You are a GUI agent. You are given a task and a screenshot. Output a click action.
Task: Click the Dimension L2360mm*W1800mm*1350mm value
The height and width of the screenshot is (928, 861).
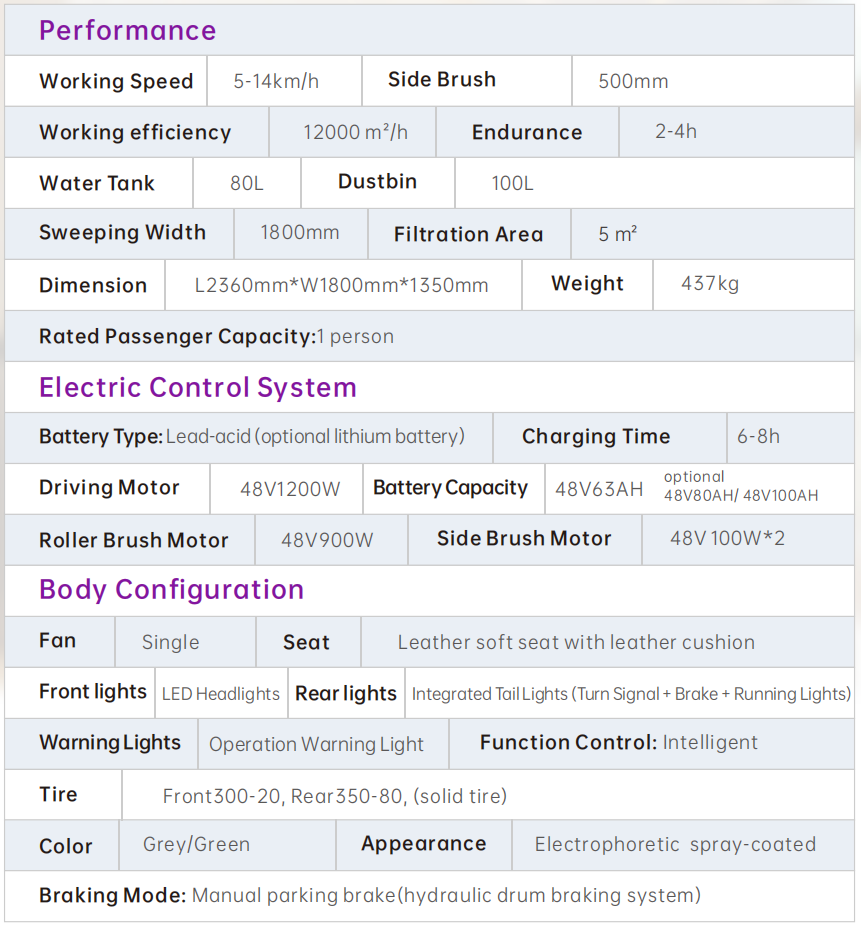coord(341,285)
